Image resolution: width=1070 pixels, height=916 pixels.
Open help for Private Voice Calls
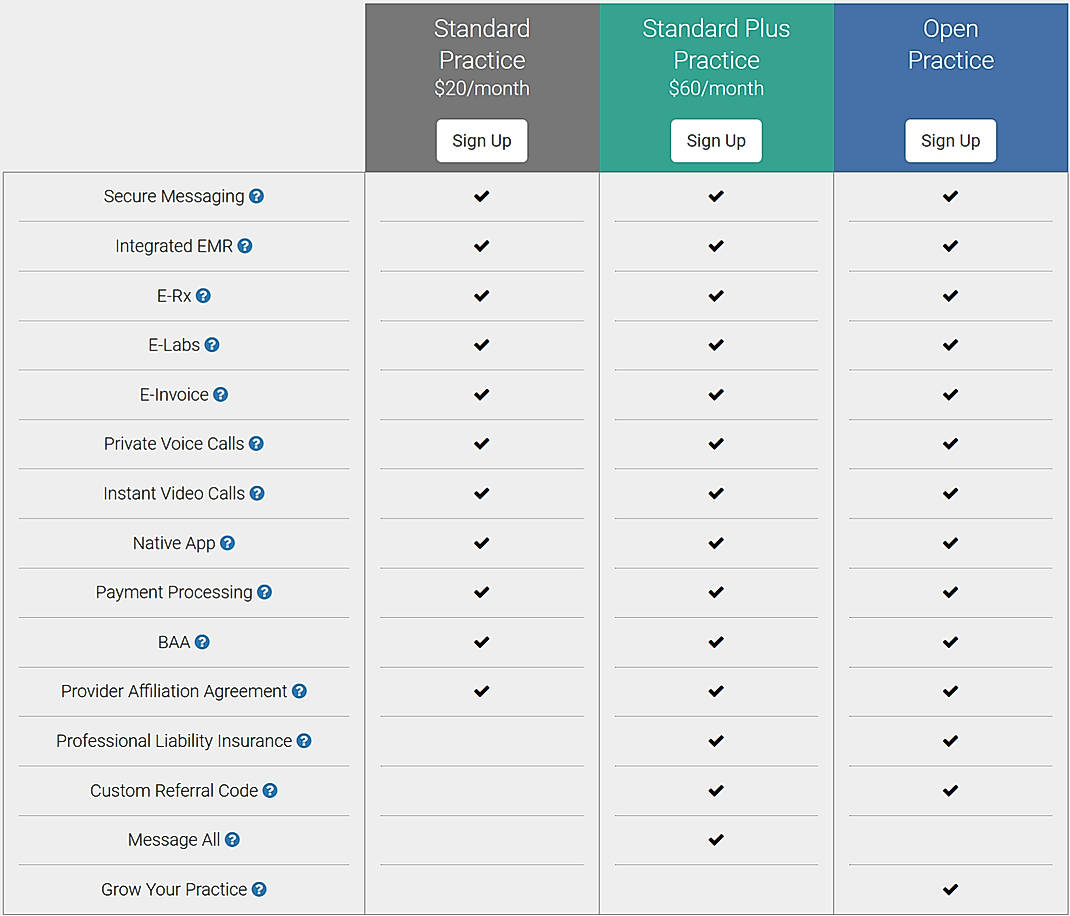(258, 444)
